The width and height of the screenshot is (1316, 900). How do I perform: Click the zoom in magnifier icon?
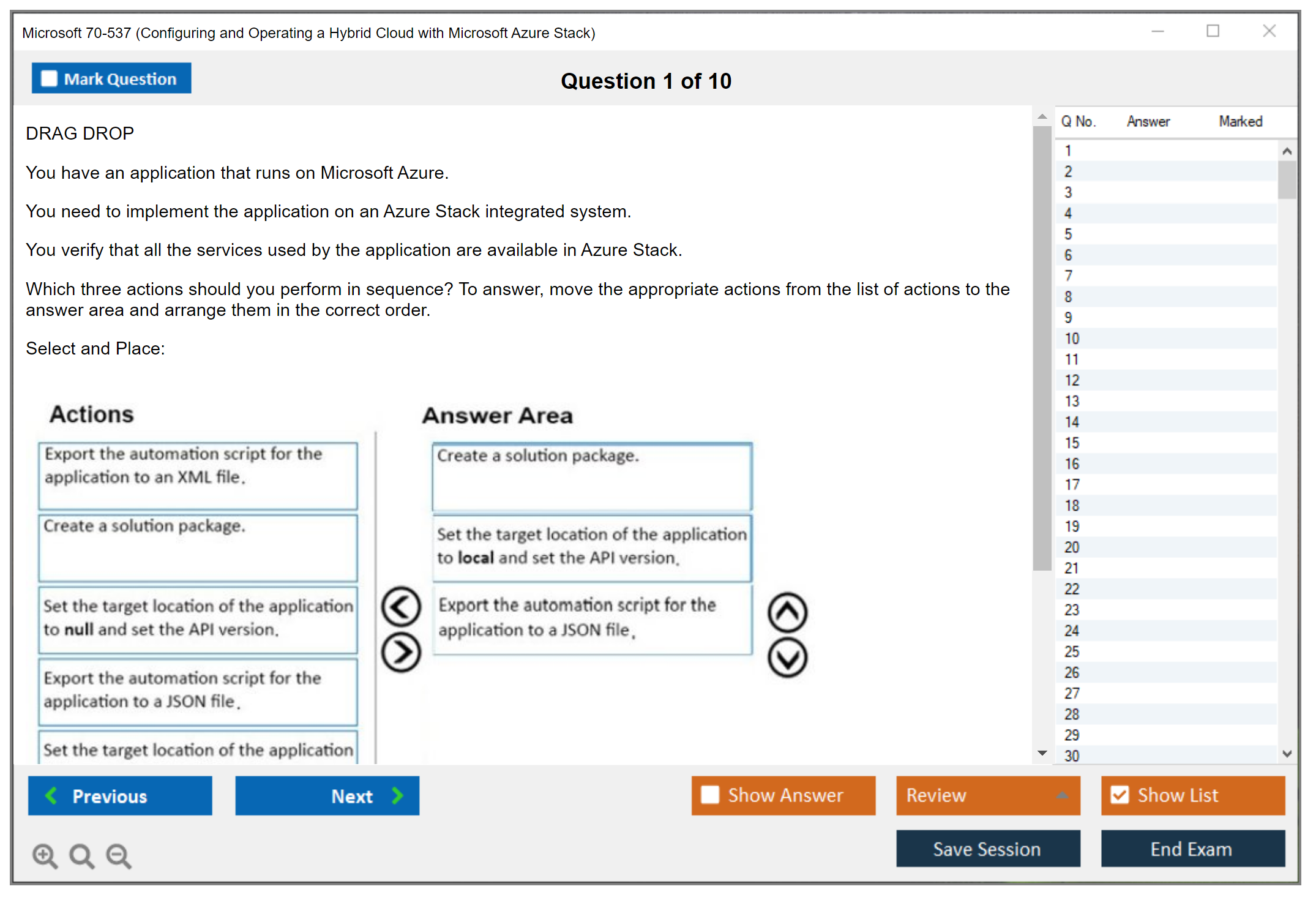tap(45, 855)
